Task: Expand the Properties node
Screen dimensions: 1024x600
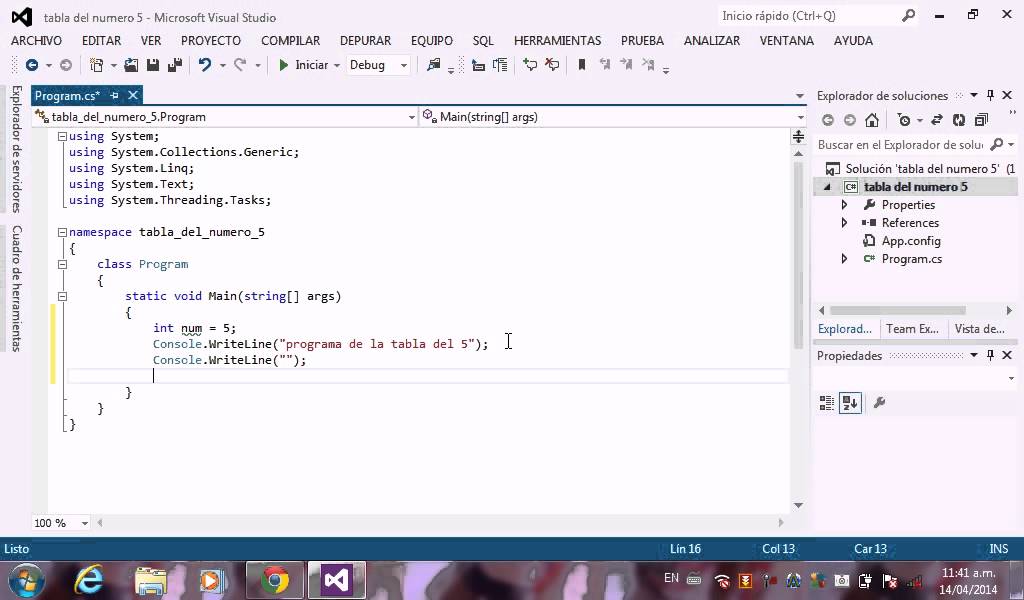Action: [844, 205]
